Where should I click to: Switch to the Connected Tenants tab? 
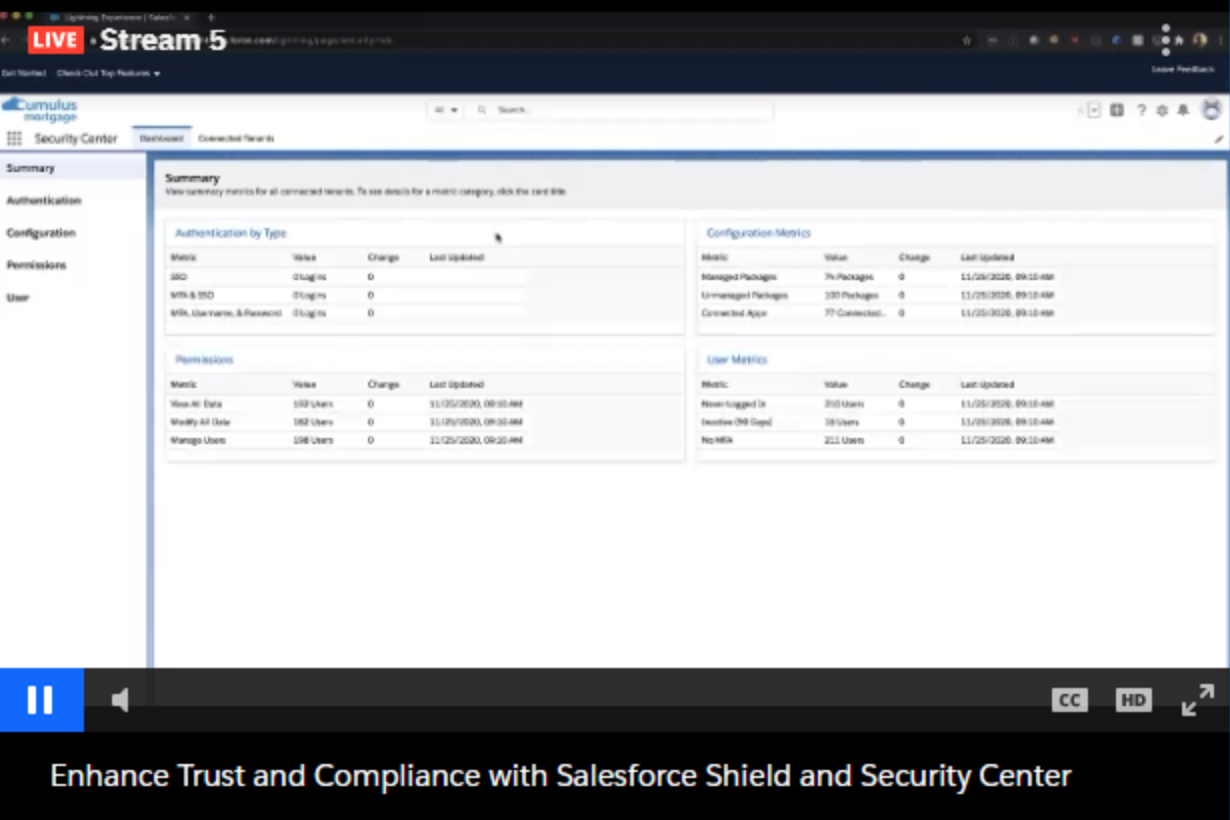point(236,139)
